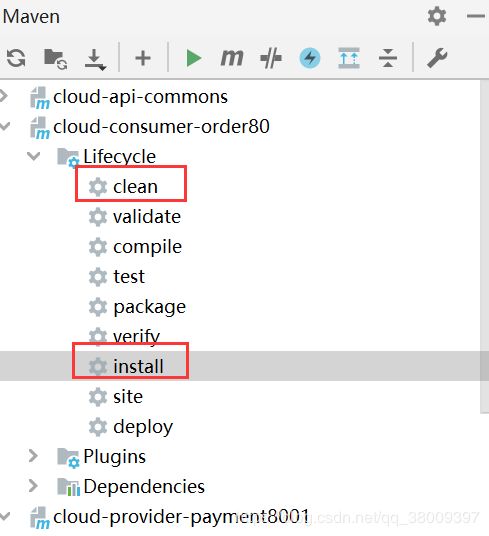Expand the Dependencies folder
489x536 pixels.
click(x=33, y=485)
